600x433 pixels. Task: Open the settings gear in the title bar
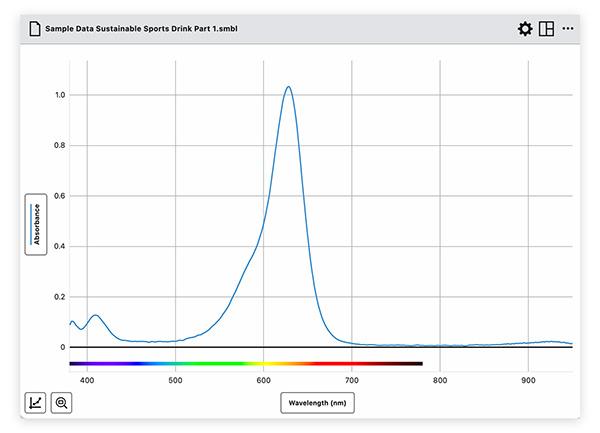[x=525, y=29]
